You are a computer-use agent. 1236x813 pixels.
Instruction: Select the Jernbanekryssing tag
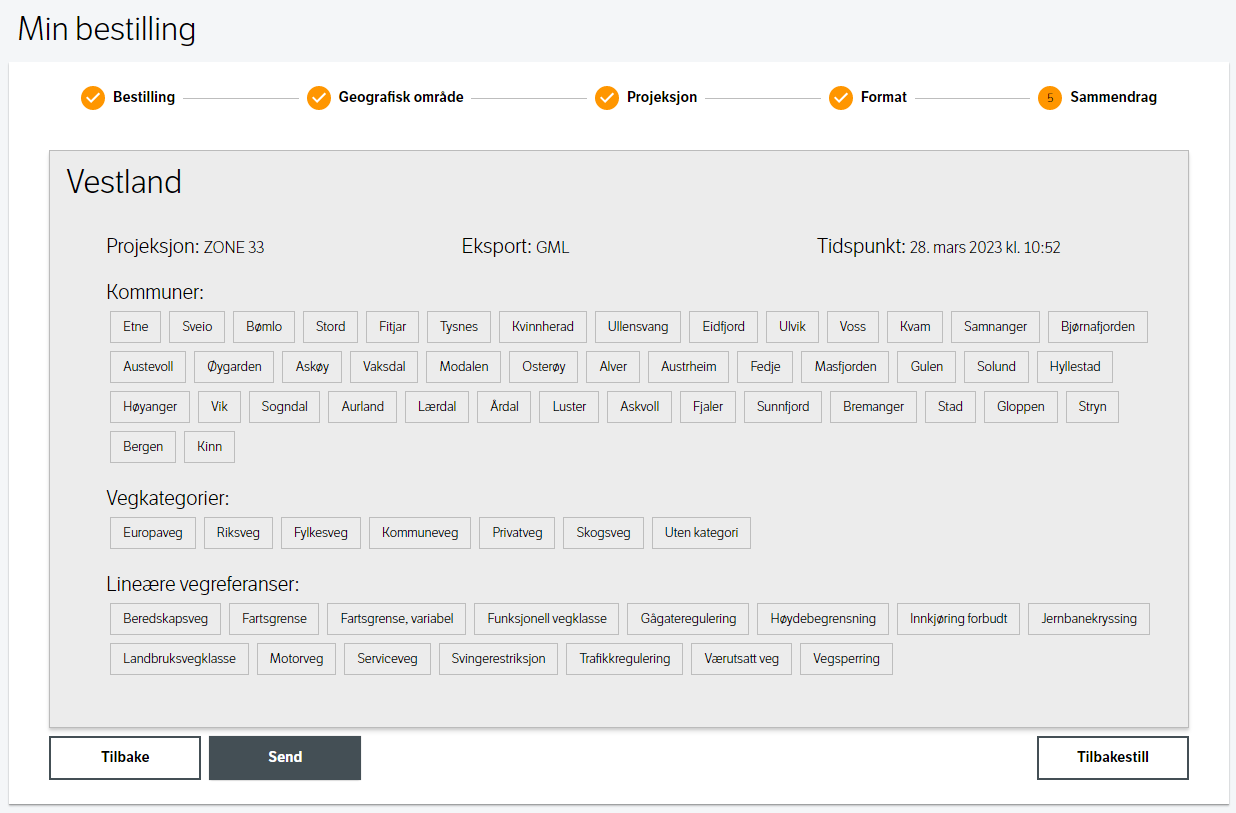(1090, 619)
